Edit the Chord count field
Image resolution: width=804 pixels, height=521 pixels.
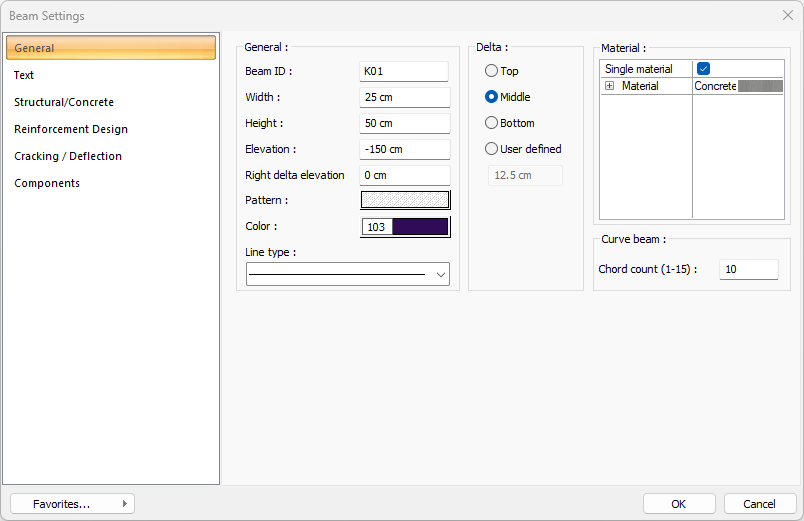pos(747,270)
